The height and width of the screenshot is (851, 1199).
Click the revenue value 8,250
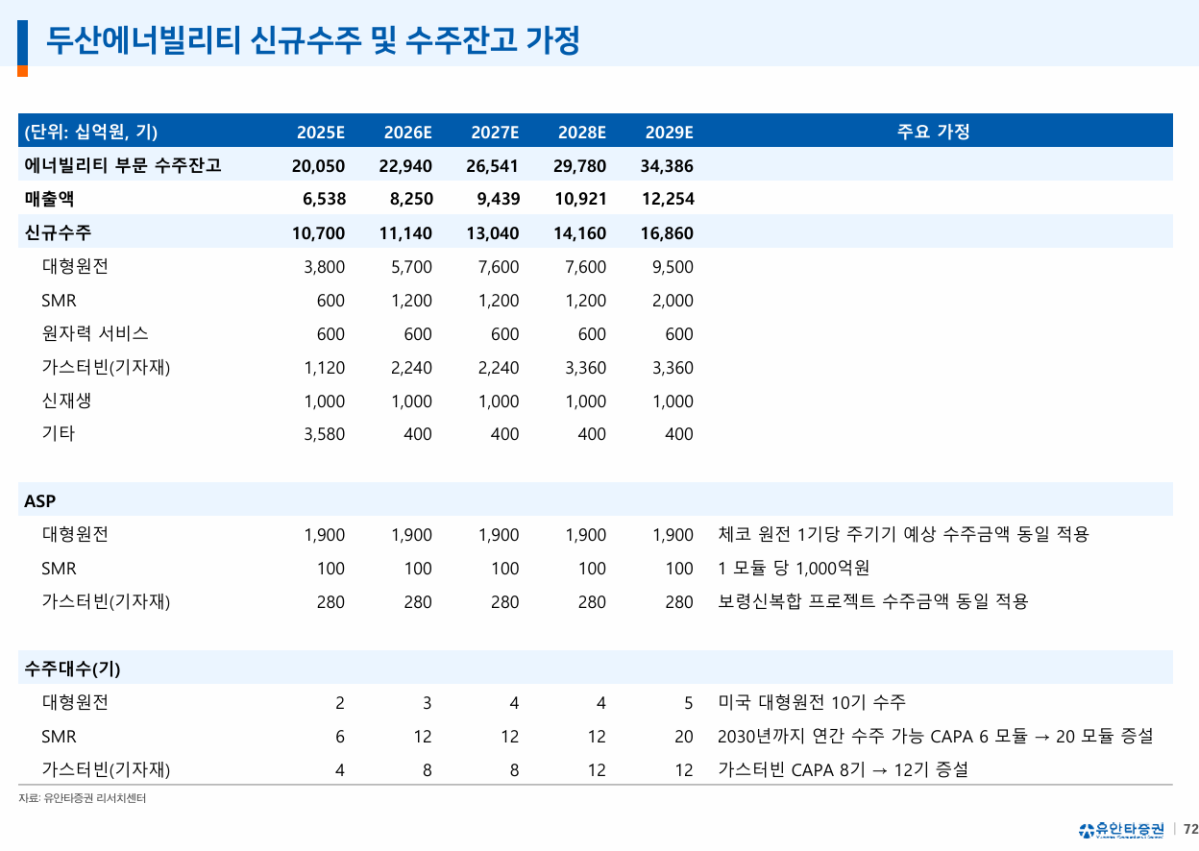pos(411,200)
